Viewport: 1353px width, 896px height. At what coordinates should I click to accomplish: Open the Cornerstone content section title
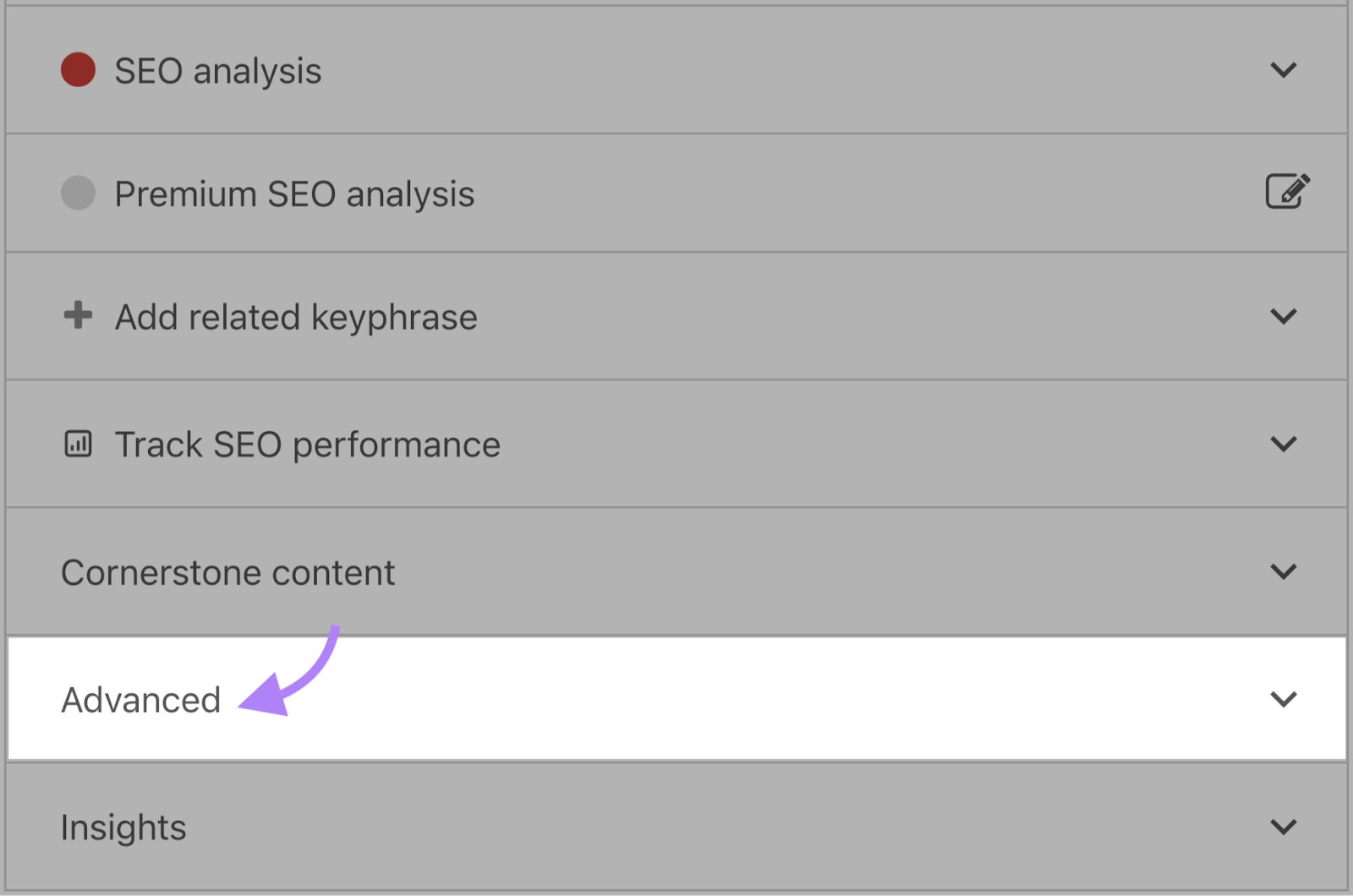[x=227, y=573]
